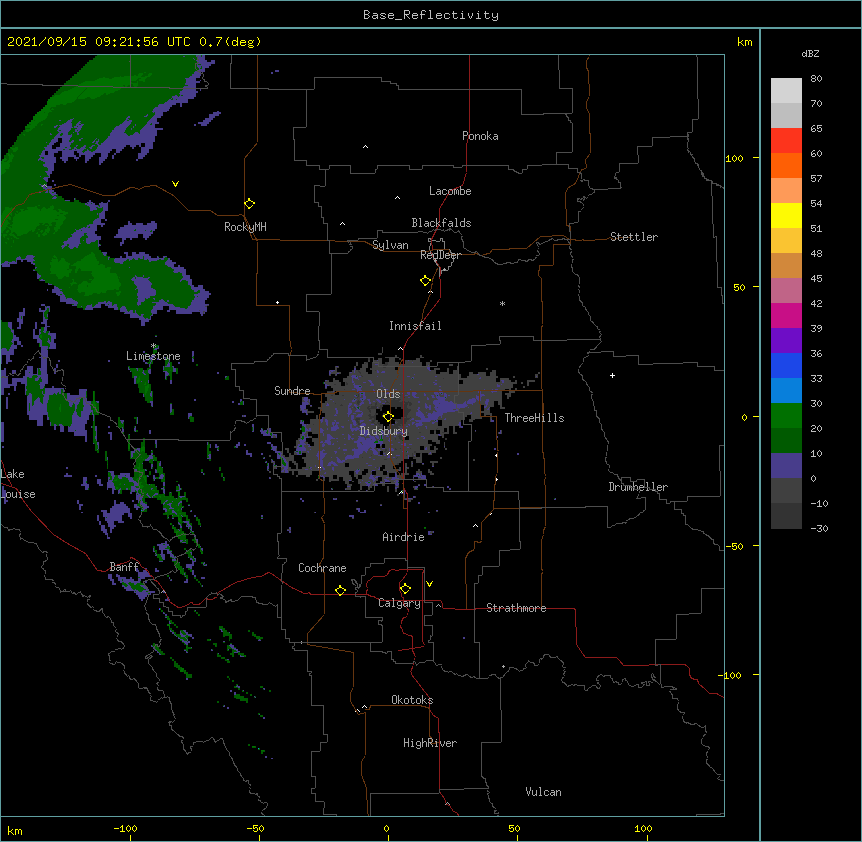Image resolution: width=862 pixels, height=842 pixels.
Task: Click the Base_Reflectivity title text
Action: click(x=431, y=15)
